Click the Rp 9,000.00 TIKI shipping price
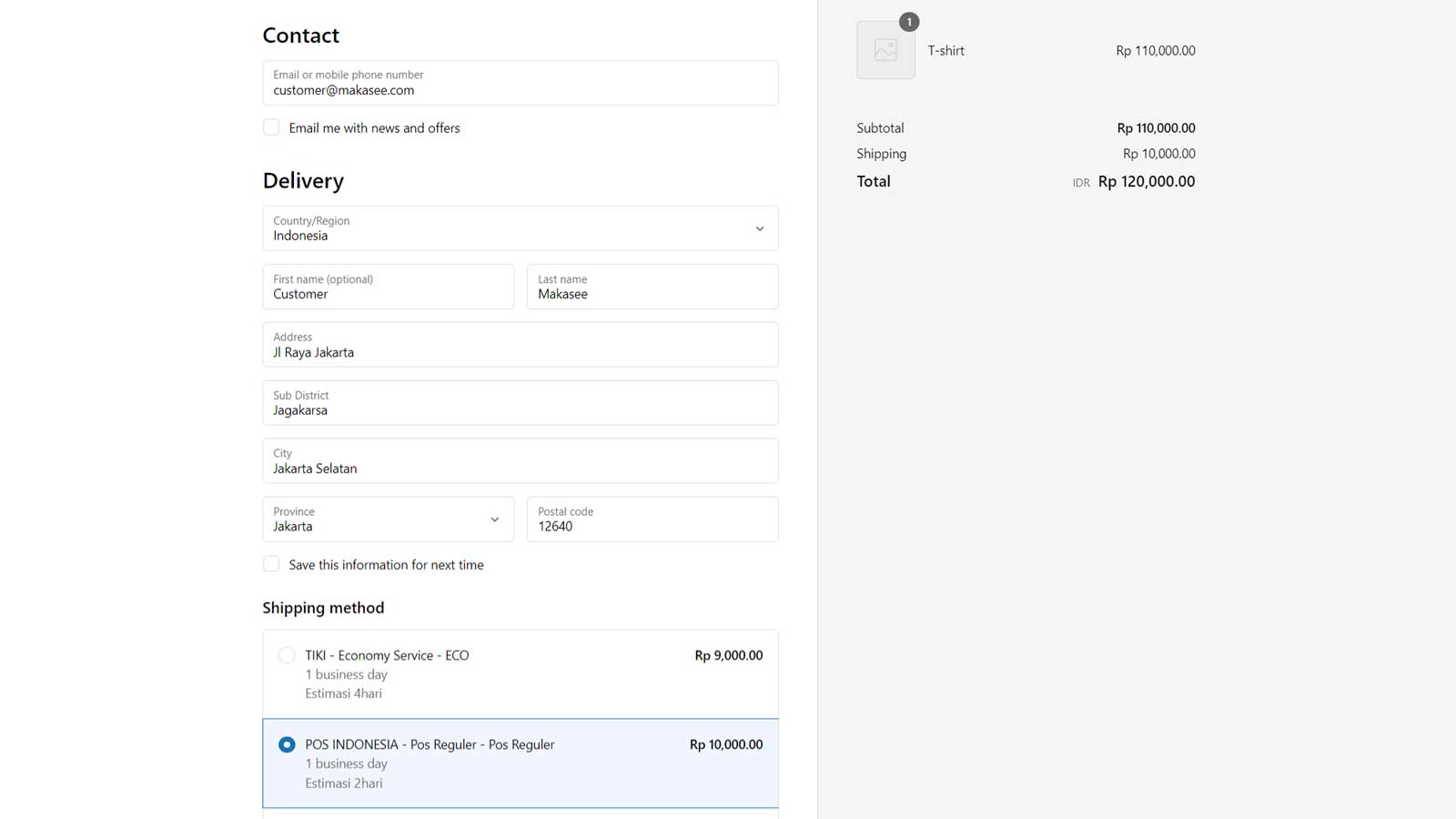The image size is (1456, 819). tap(729, 655)
